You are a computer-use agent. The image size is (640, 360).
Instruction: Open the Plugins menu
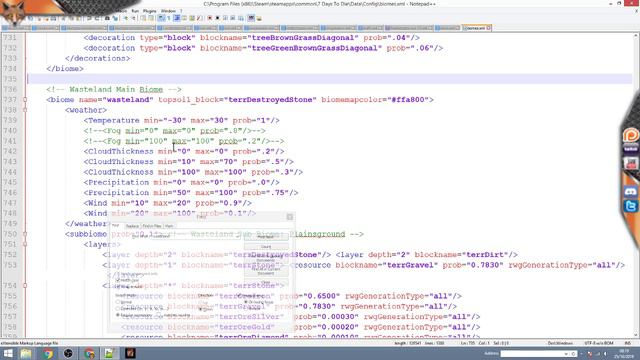point(149,11)
